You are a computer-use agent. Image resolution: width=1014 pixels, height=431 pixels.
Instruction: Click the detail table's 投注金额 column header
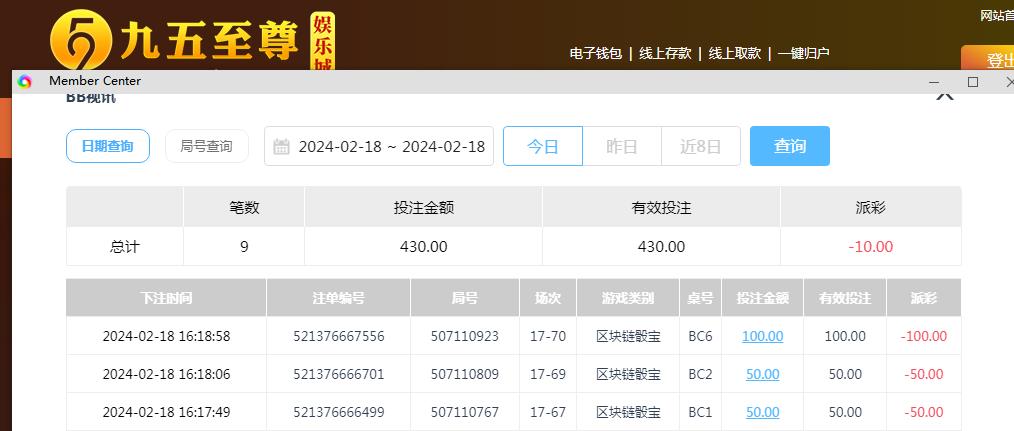tap(762, 298)
